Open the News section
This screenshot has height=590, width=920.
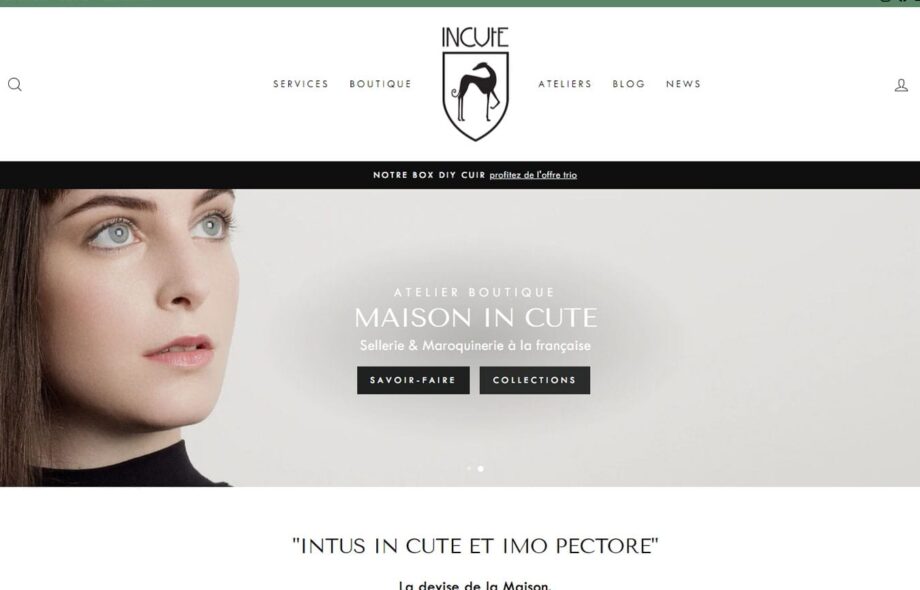click(x=683, y=84)
